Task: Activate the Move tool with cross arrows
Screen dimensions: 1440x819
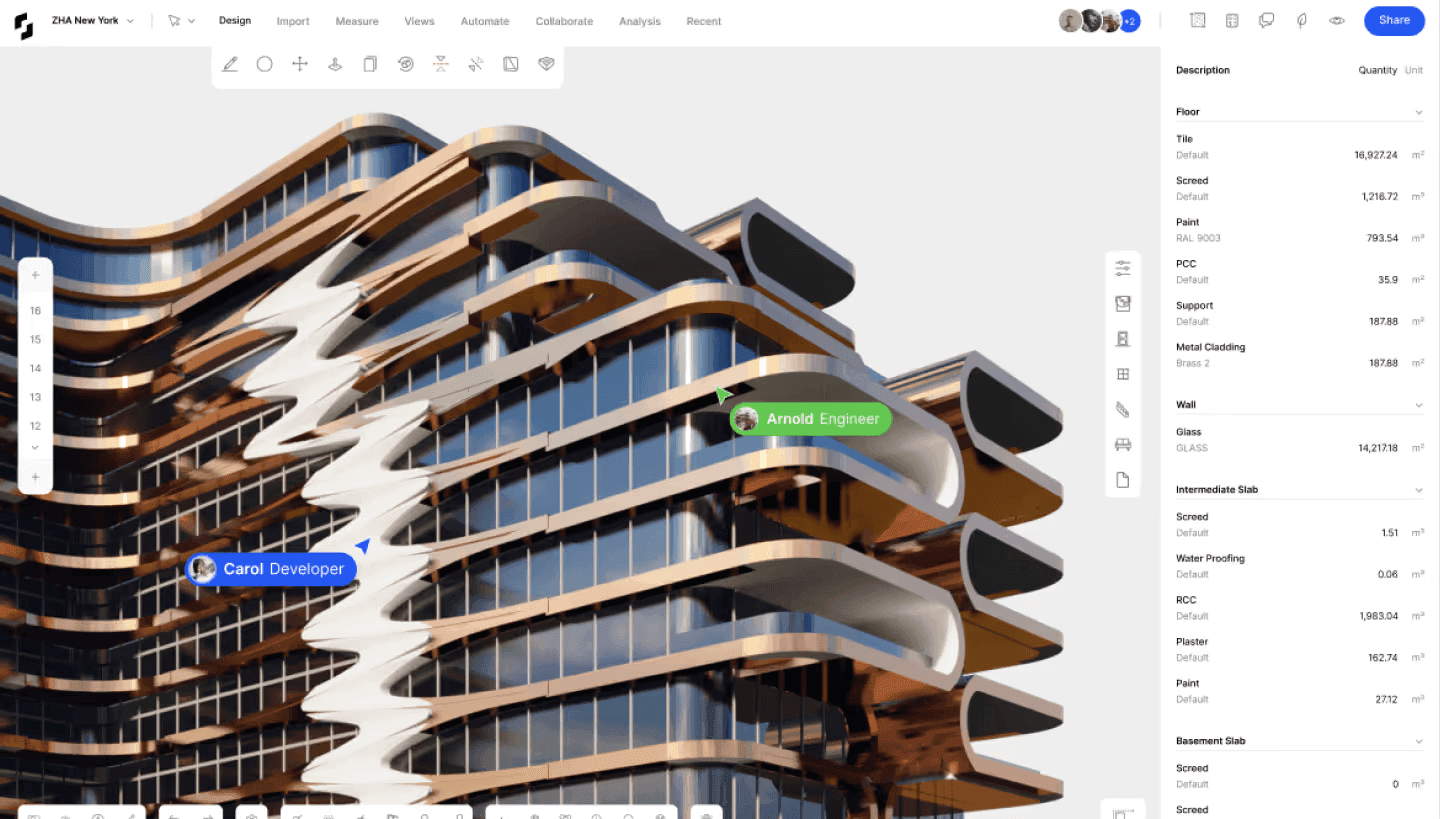Action: point(299,63)
